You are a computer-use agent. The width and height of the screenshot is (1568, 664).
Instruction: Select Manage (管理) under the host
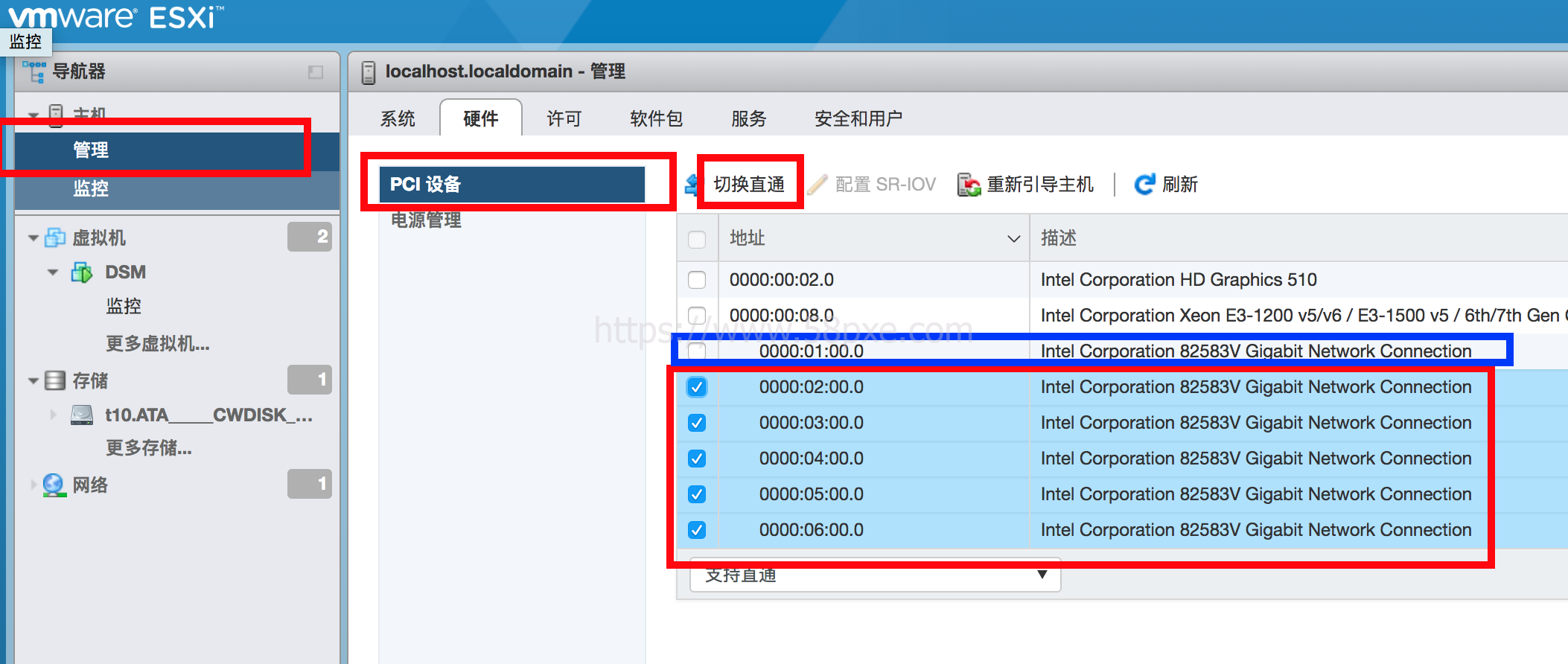point(177,150)
